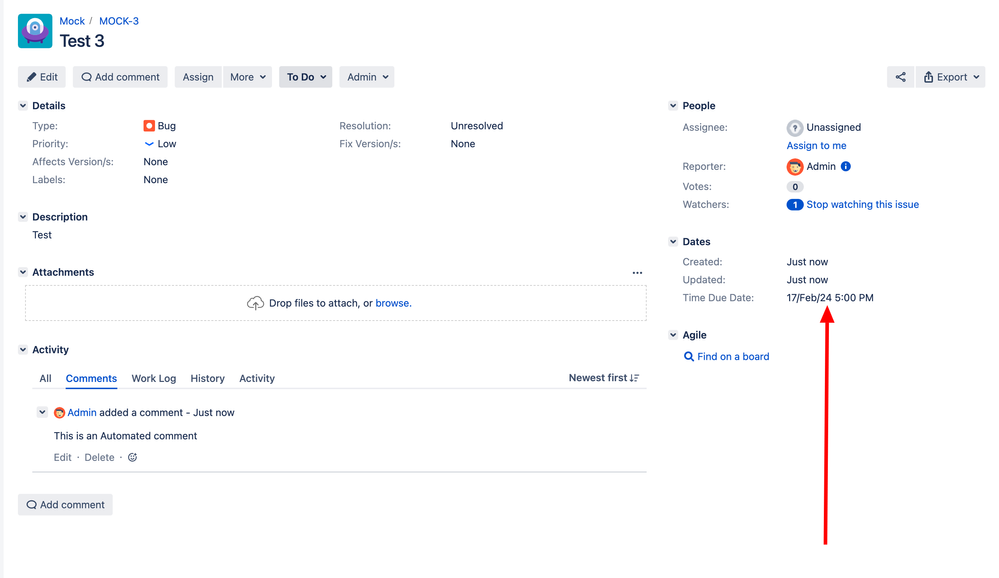
Task: Open the Activity tab
Action: point(257,379)
